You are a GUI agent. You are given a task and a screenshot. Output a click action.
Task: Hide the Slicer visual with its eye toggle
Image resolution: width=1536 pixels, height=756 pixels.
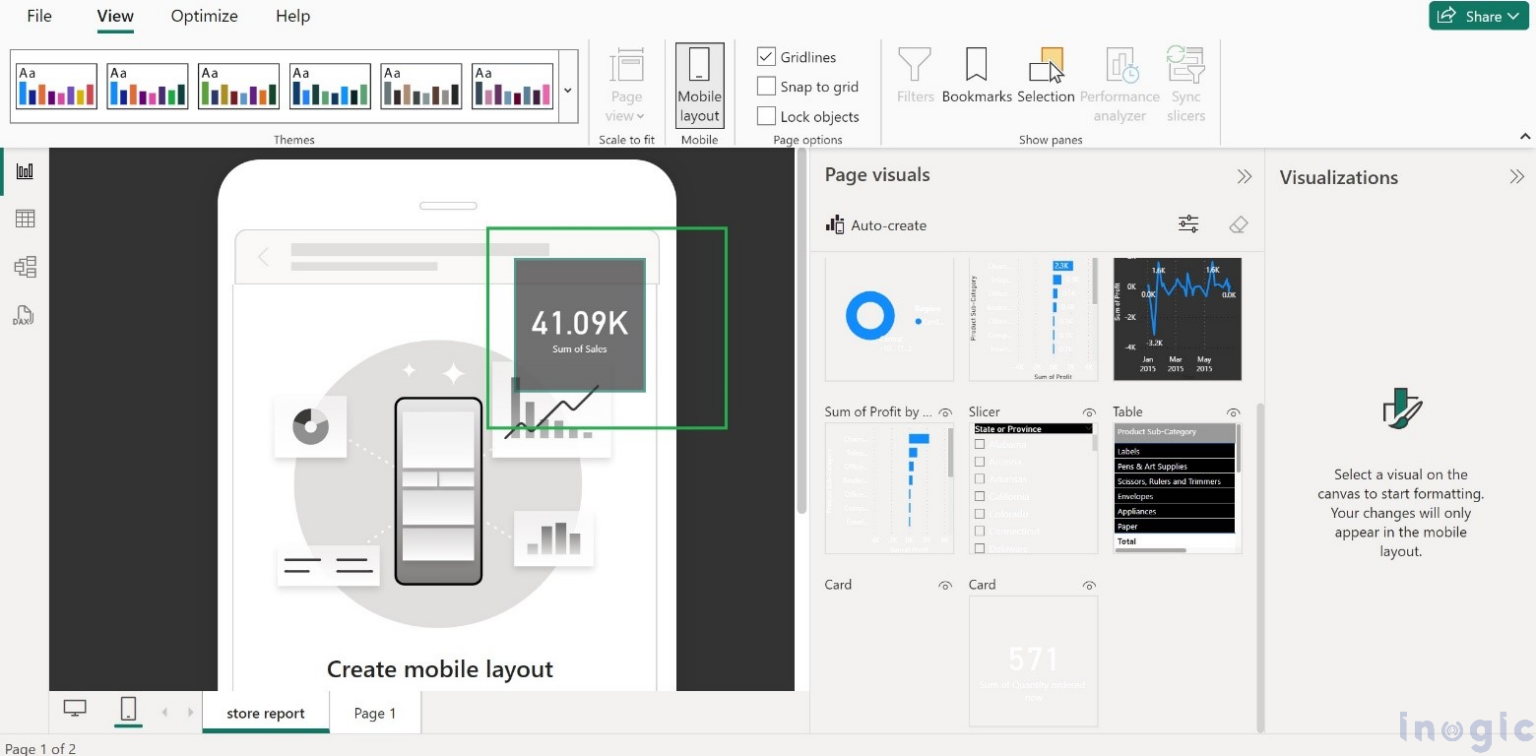[x=1090, y=412]
